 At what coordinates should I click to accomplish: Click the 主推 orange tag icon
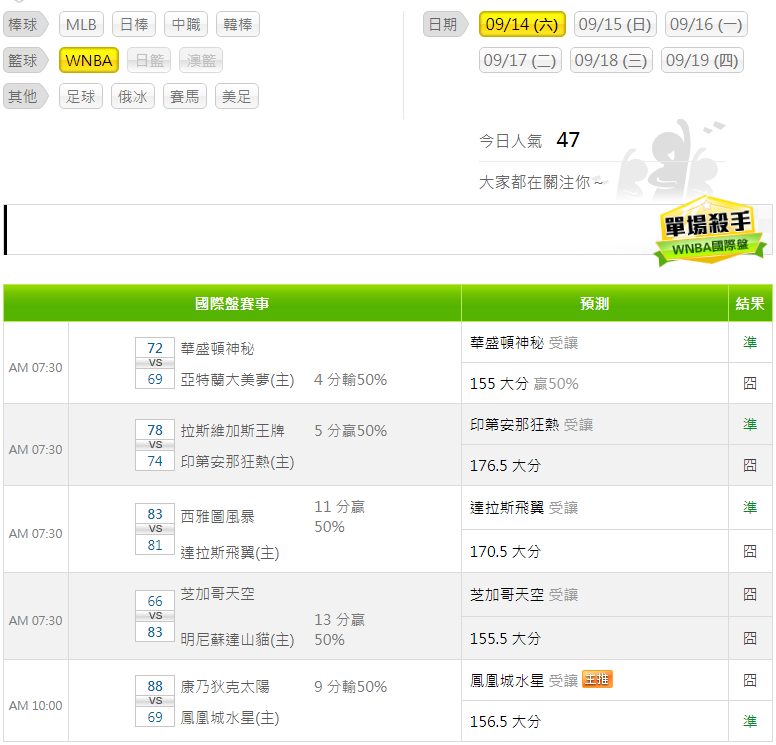(x=597, y=680)
